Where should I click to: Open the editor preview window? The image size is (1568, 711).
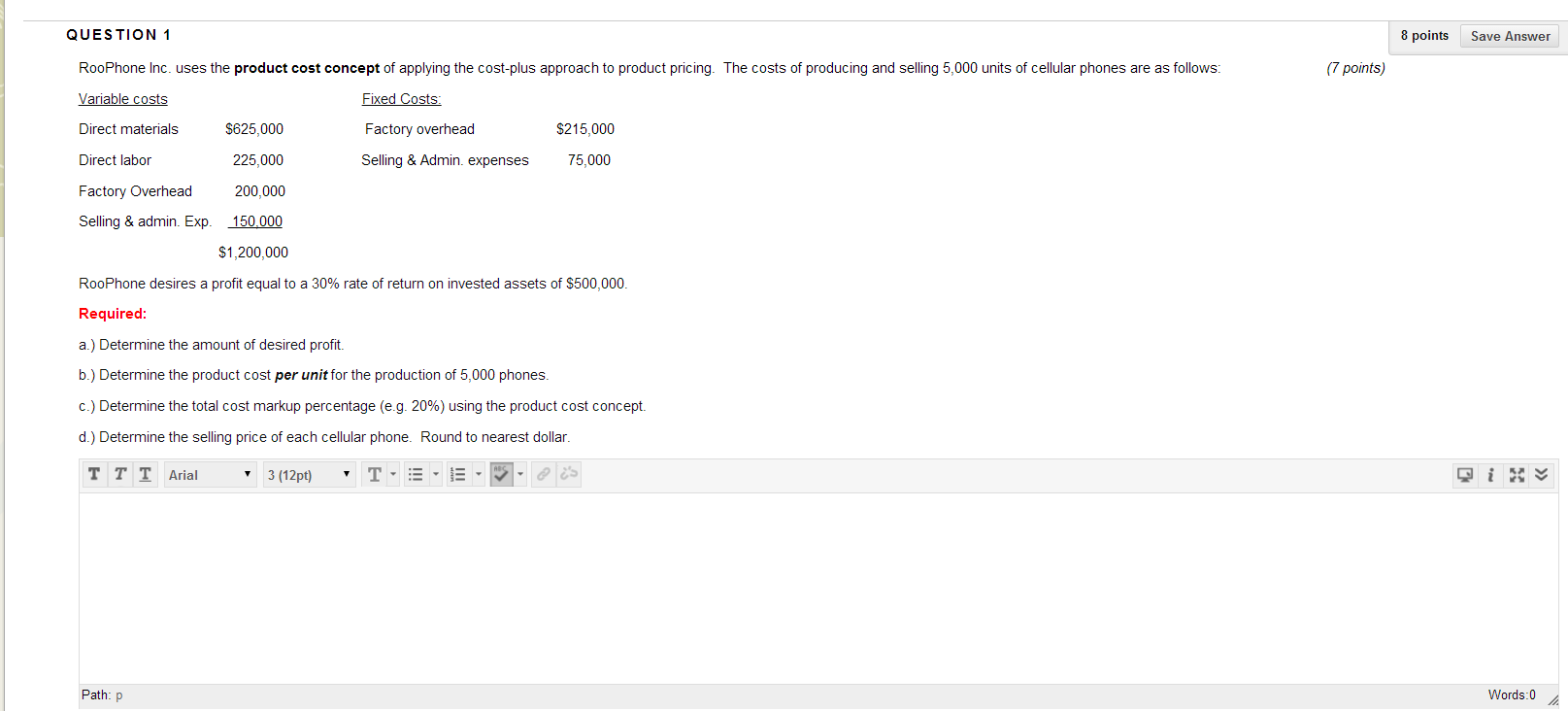click(x=1465, y=474)
